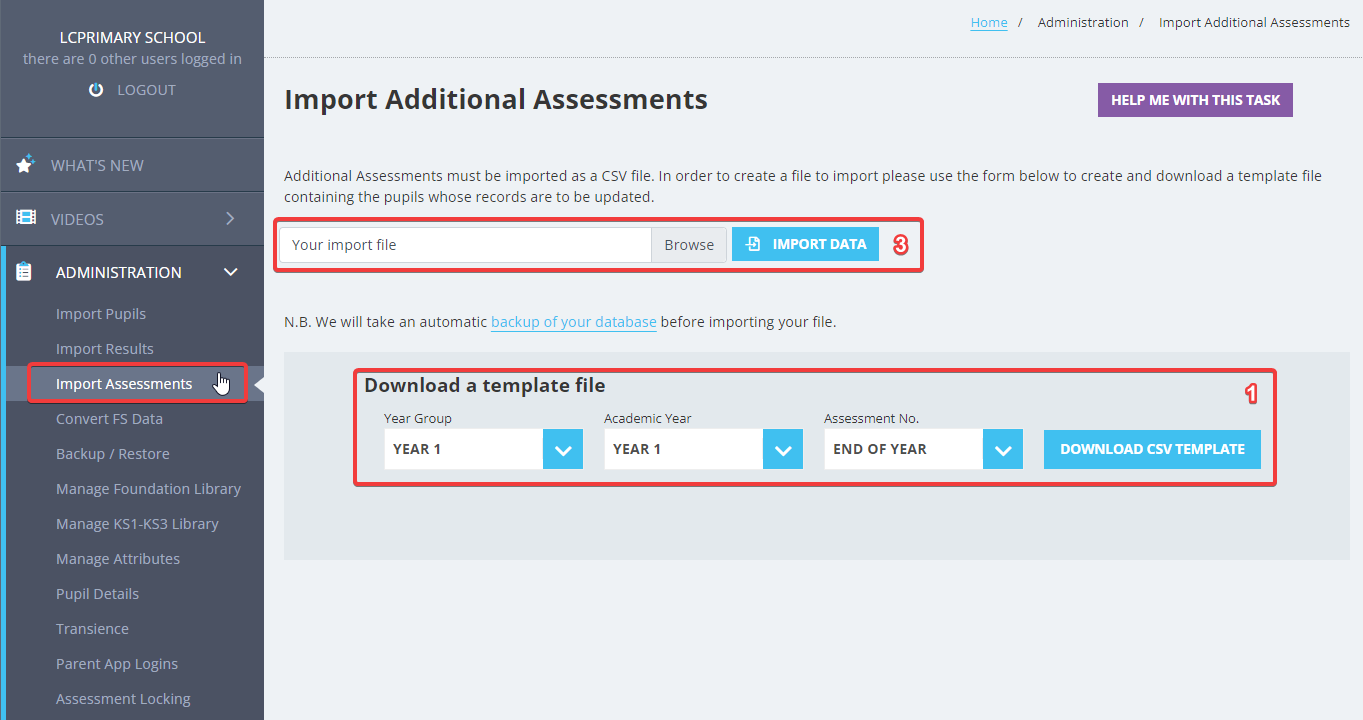
Task: Click the Administration clipboard icon
Action: point(25,272)
